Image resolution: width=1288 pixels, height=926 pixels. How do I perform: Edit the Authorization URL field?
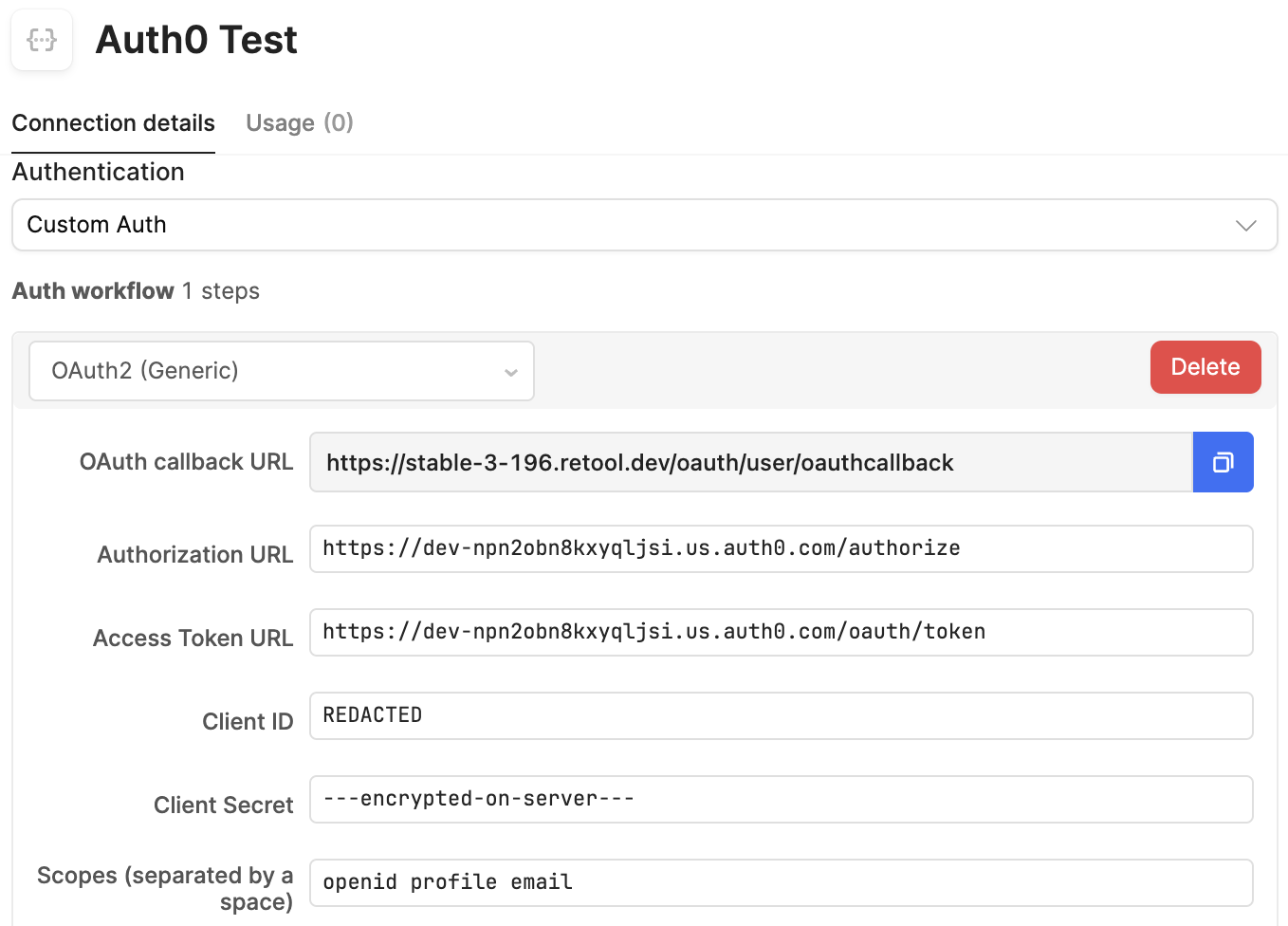click(x=782, y=548)
